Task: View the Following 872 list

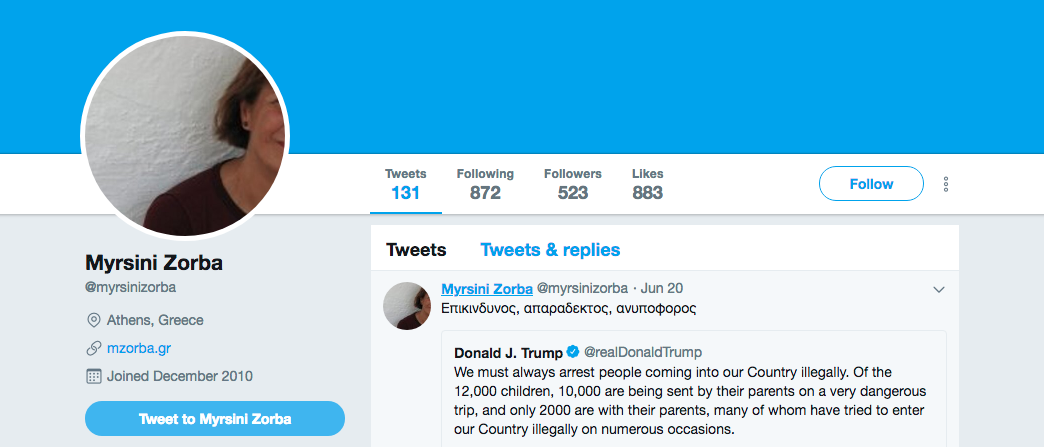Action: (485, 184)
